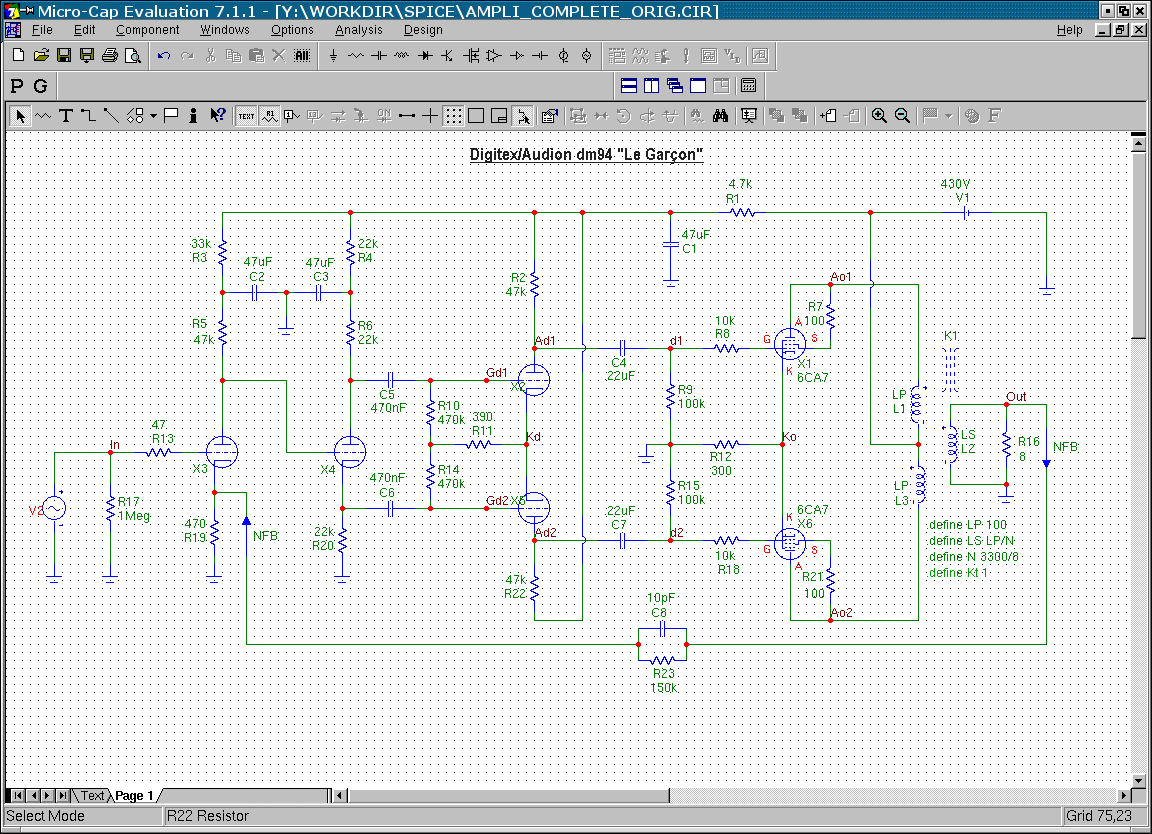The width and height of the screenshot is (1152, 834).
Task: Go to last page tab arrow
Action: coord(62,795)
